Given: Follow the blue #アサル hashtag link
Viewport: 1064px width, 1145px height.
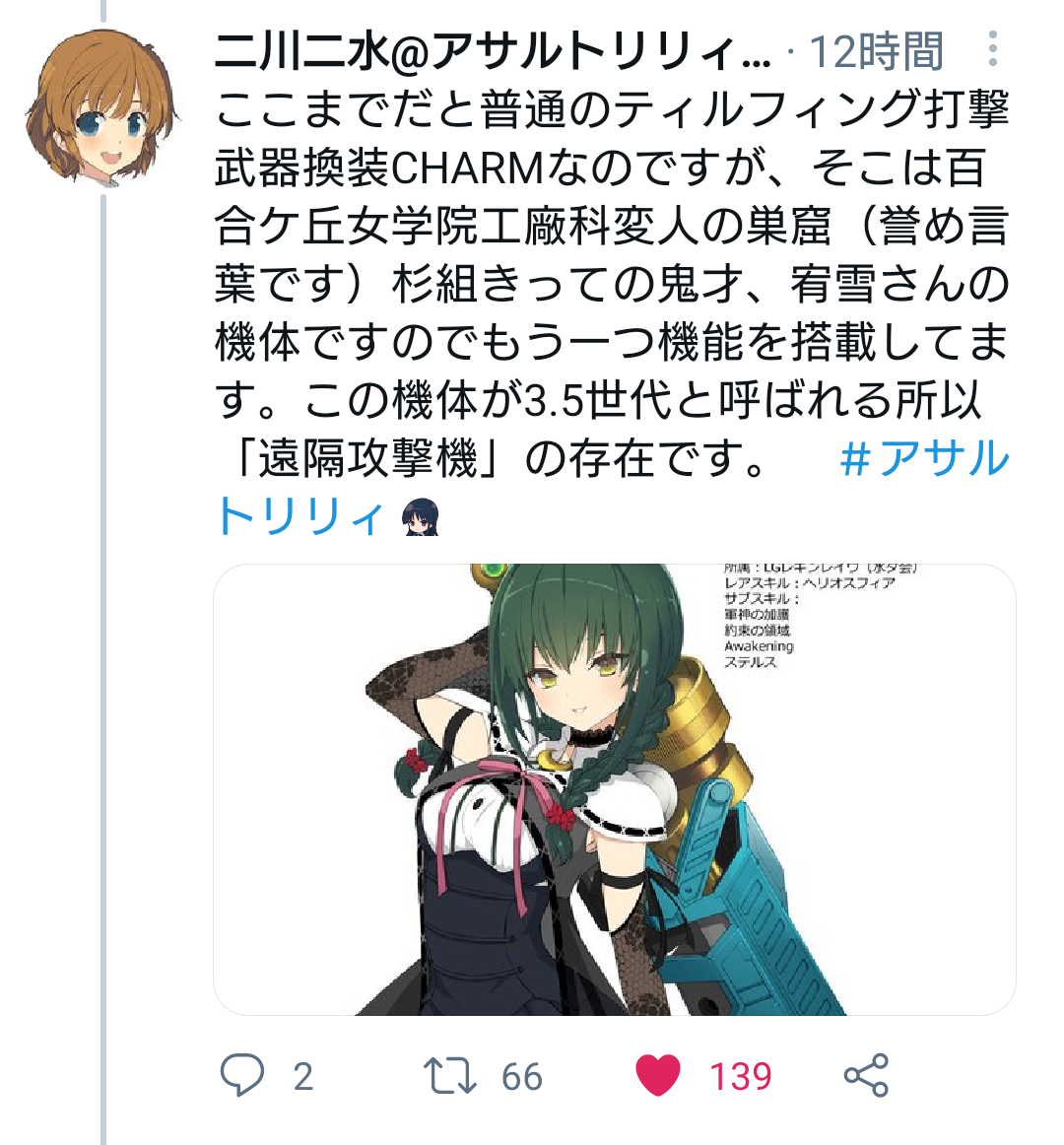Looking at the screenshot, I should 924,458.
